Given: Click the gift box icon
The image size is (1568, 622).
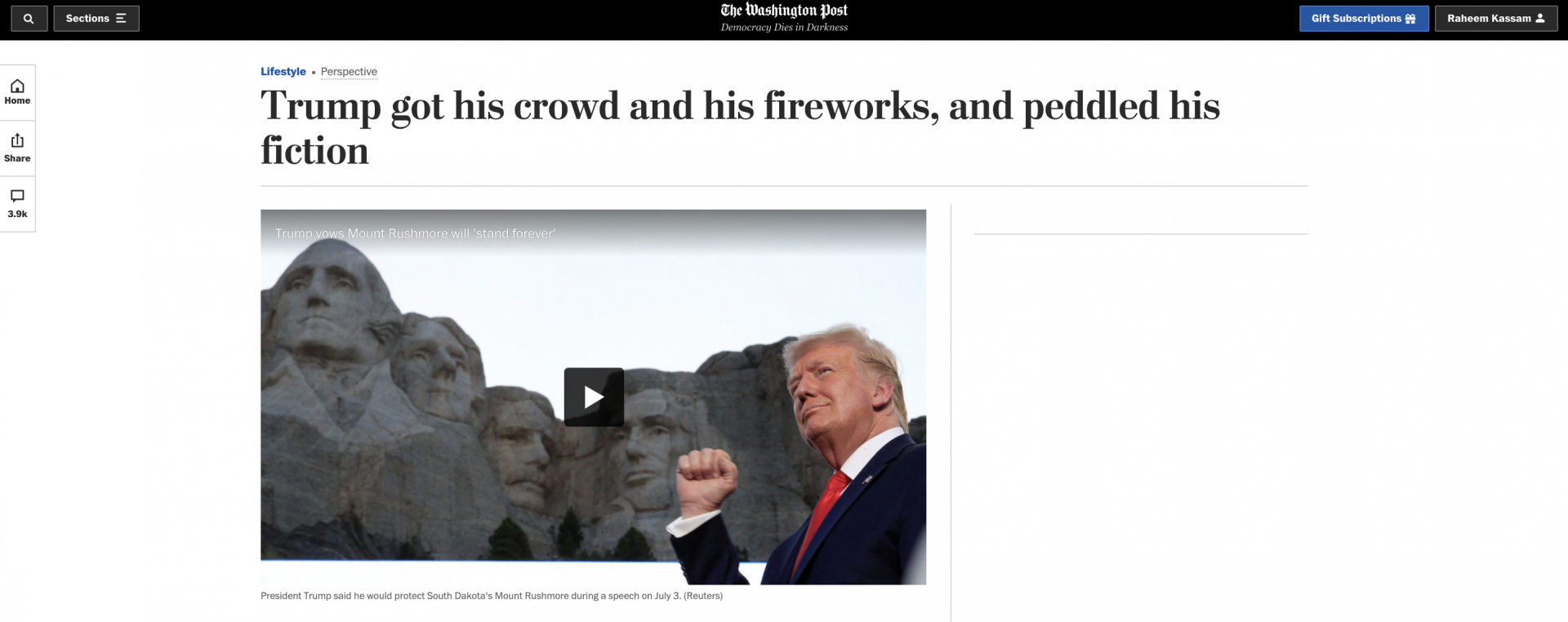Looking at the screenshot, I should (x=1410, y=19).
